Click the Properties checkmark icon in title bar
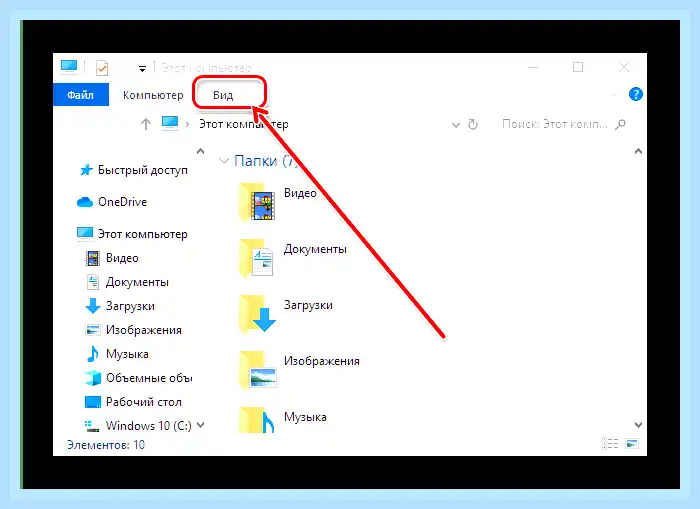This screenshot has width=700, height=509. point(102,68)
